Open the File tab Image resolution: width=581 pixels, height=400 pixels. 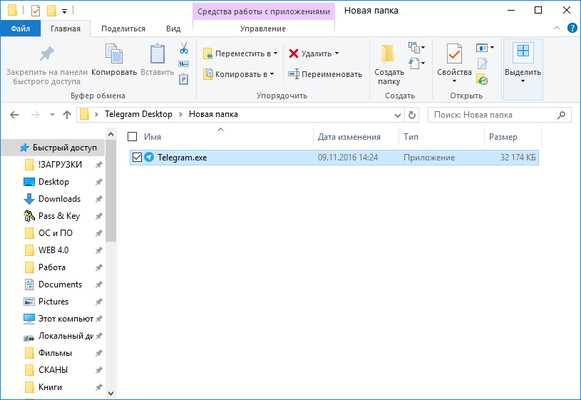click(20, 29)
